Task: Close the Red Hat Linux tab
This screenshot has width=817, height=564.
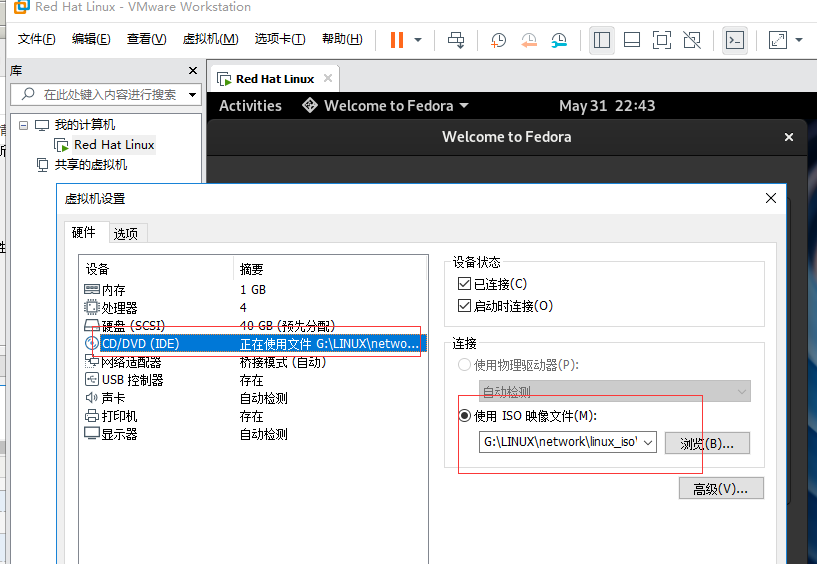Action: click(x=328, y=78)
